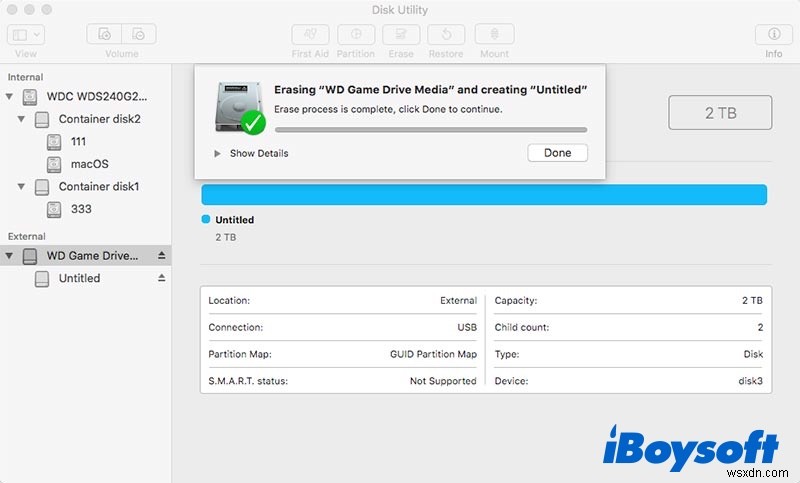Collapse the WDC WDS240G2 disk tree
800x483 pixels.
[9, 96]
